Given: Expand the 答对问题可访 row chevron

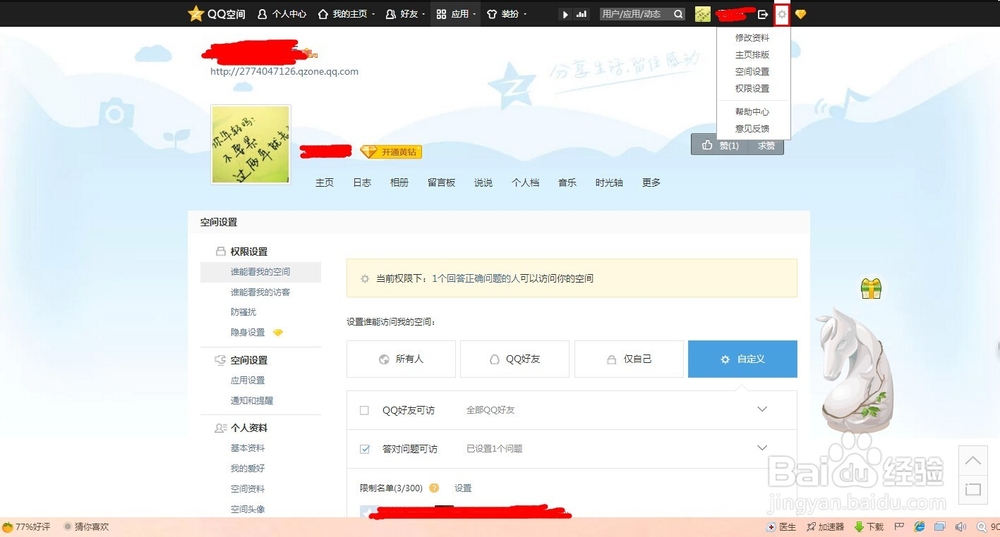Looking at the screenshot, I should [x=762, y=448].
